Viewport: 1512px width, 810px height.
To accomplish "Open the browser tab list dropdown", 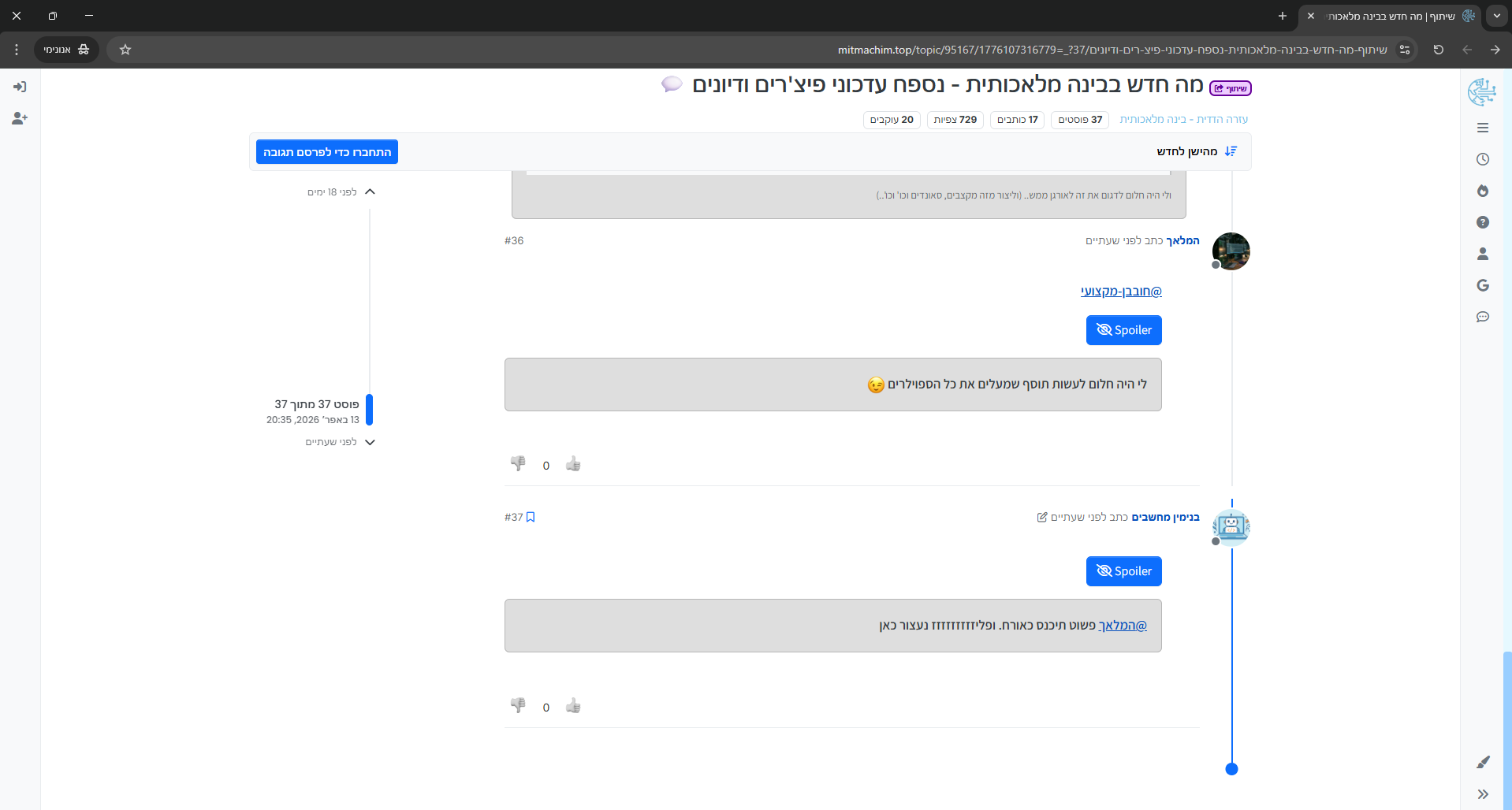I will tap(1496, 16).
